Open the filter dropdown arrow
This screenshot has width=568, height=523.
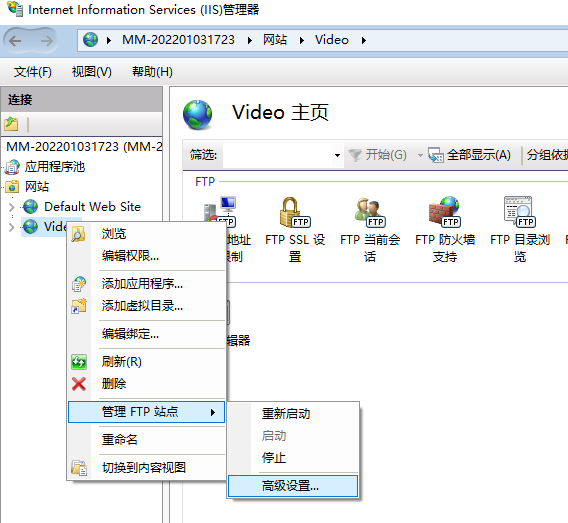pyautogui.click(x=337, y=155)
